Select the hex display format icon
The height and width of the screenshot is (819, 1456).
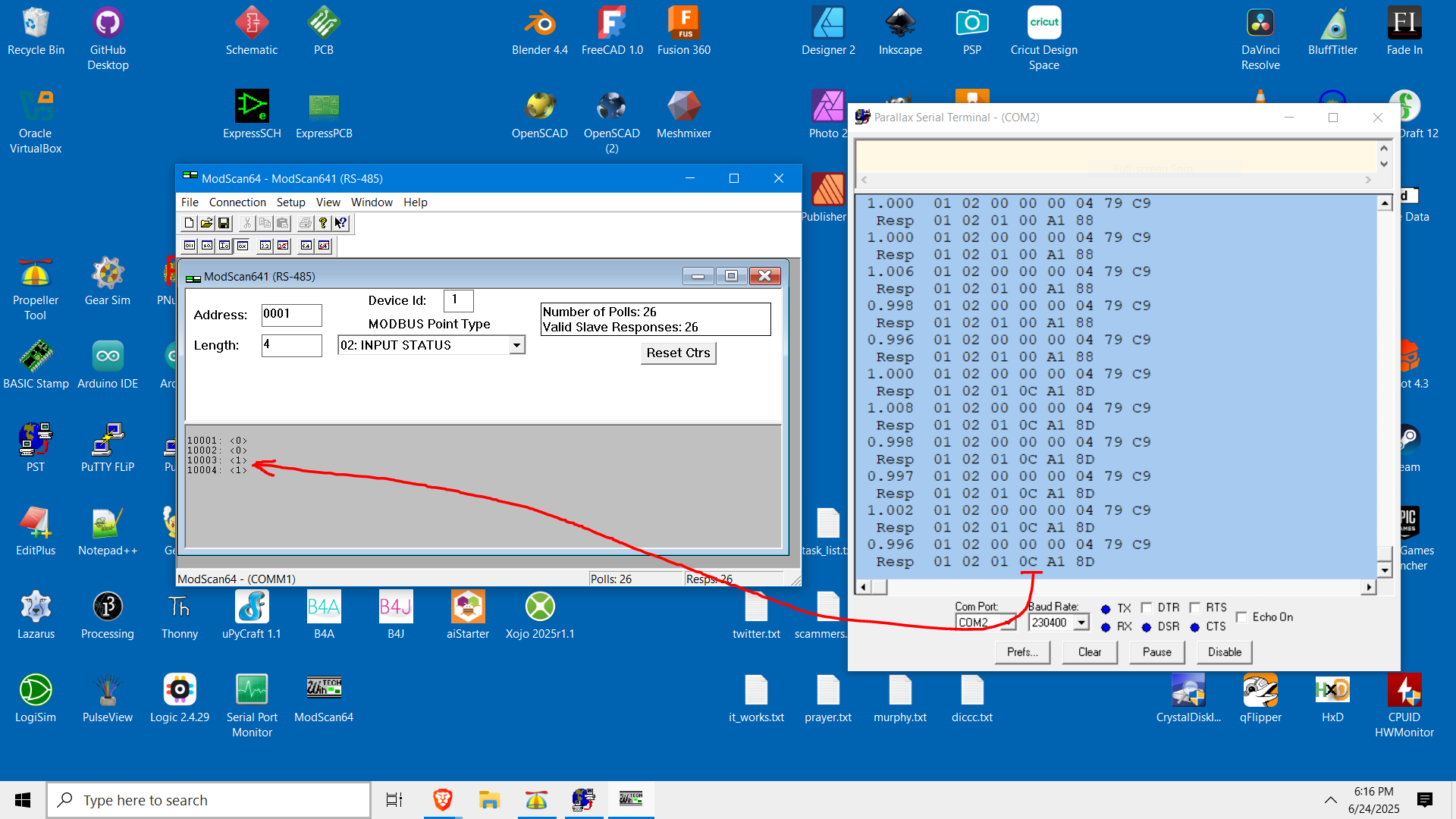click(x=242, y=246)
